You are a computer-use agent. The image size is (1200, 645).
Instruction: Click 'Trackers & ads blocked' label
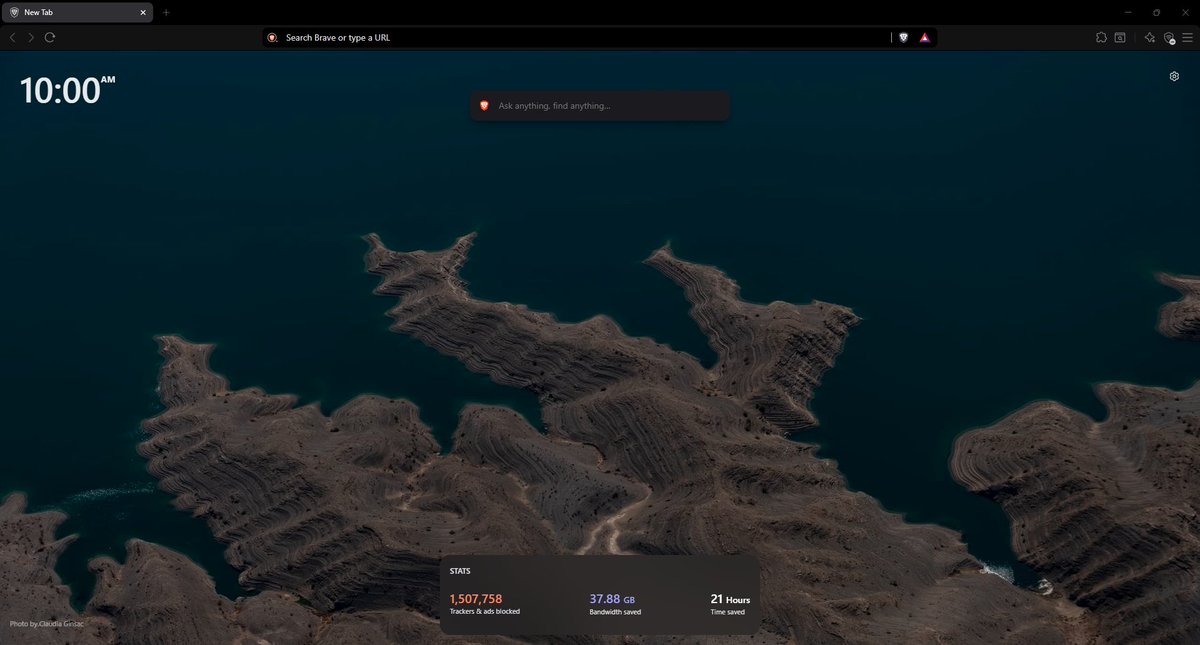[485, 611]
